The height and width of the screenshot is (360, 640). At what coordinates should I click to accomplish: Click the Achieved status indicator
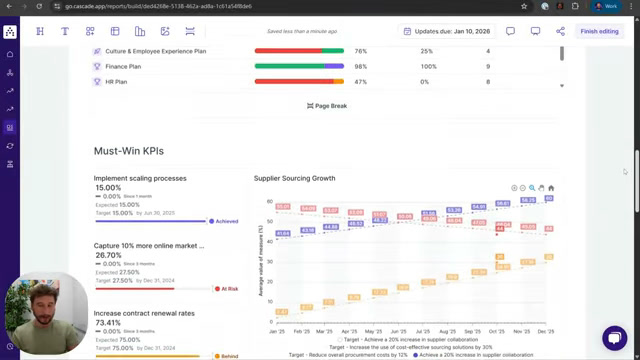[224, 221]
